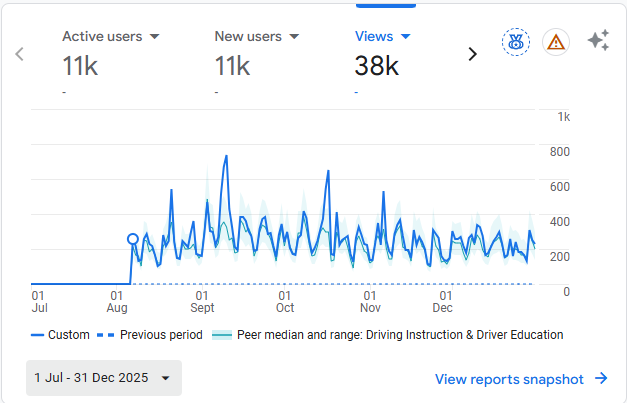
Task: Click the tallest chart peak in early September
Action: (227, 156)
